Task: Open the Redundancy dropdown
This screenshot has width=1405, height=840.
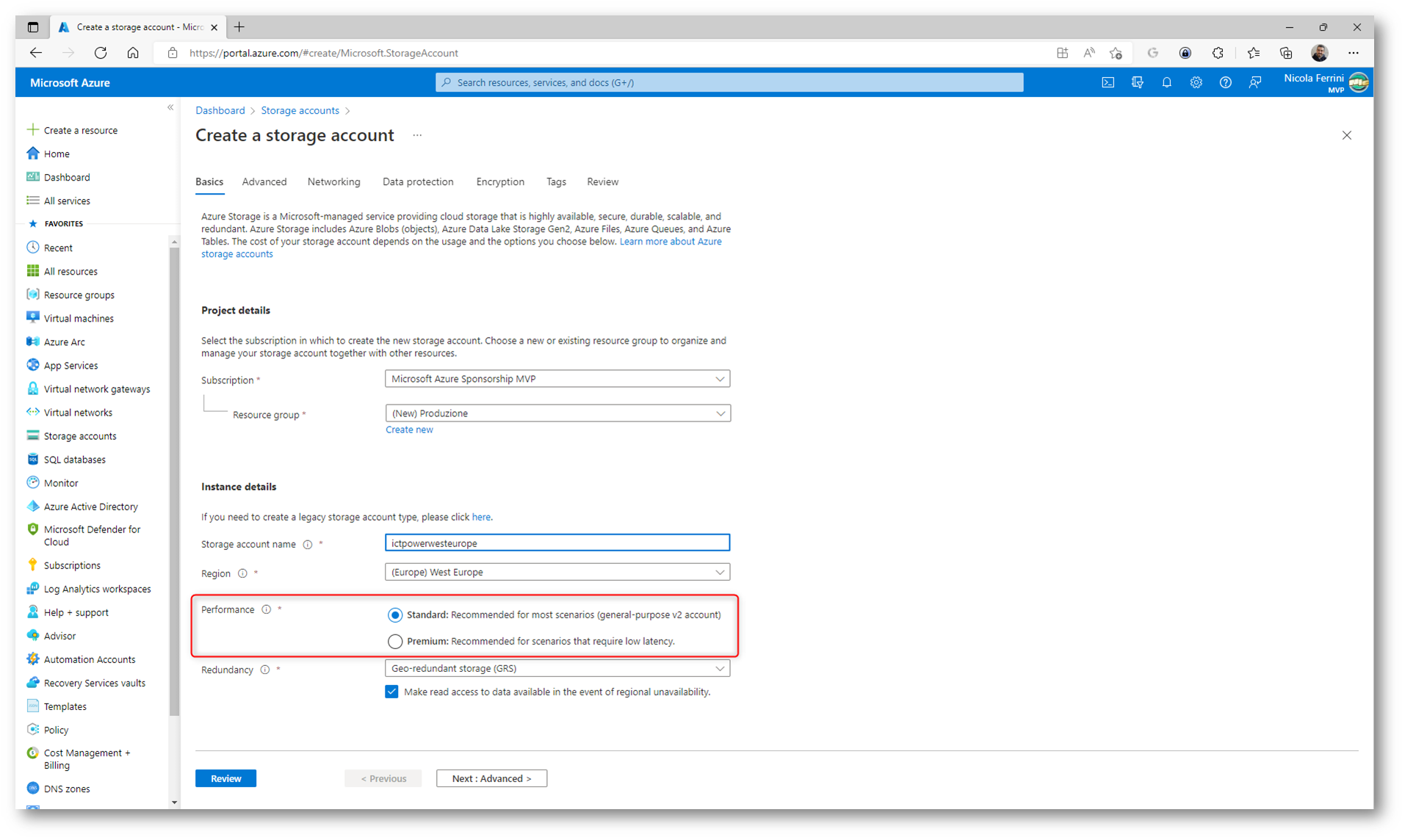Action: click(x=557, y=668)
